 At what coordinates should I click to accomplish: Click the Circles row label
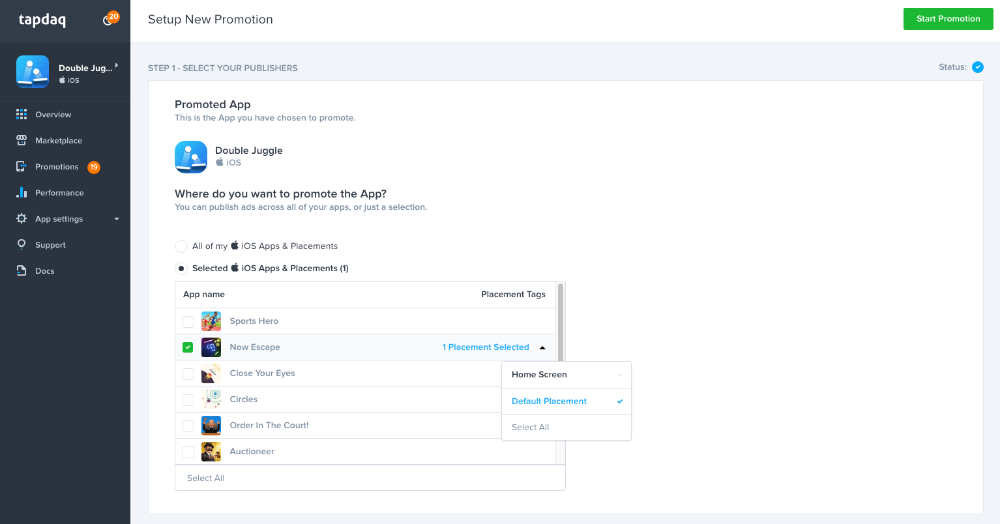244,400
